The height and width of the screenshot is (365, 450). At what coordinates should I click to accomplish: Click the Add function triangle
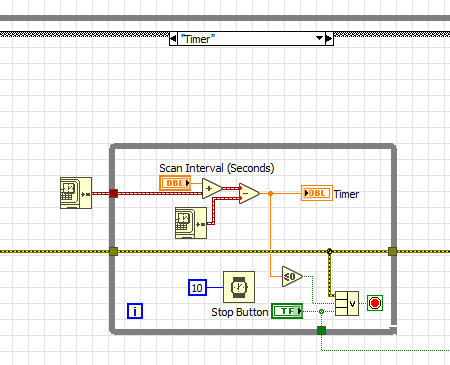(212, 188)
